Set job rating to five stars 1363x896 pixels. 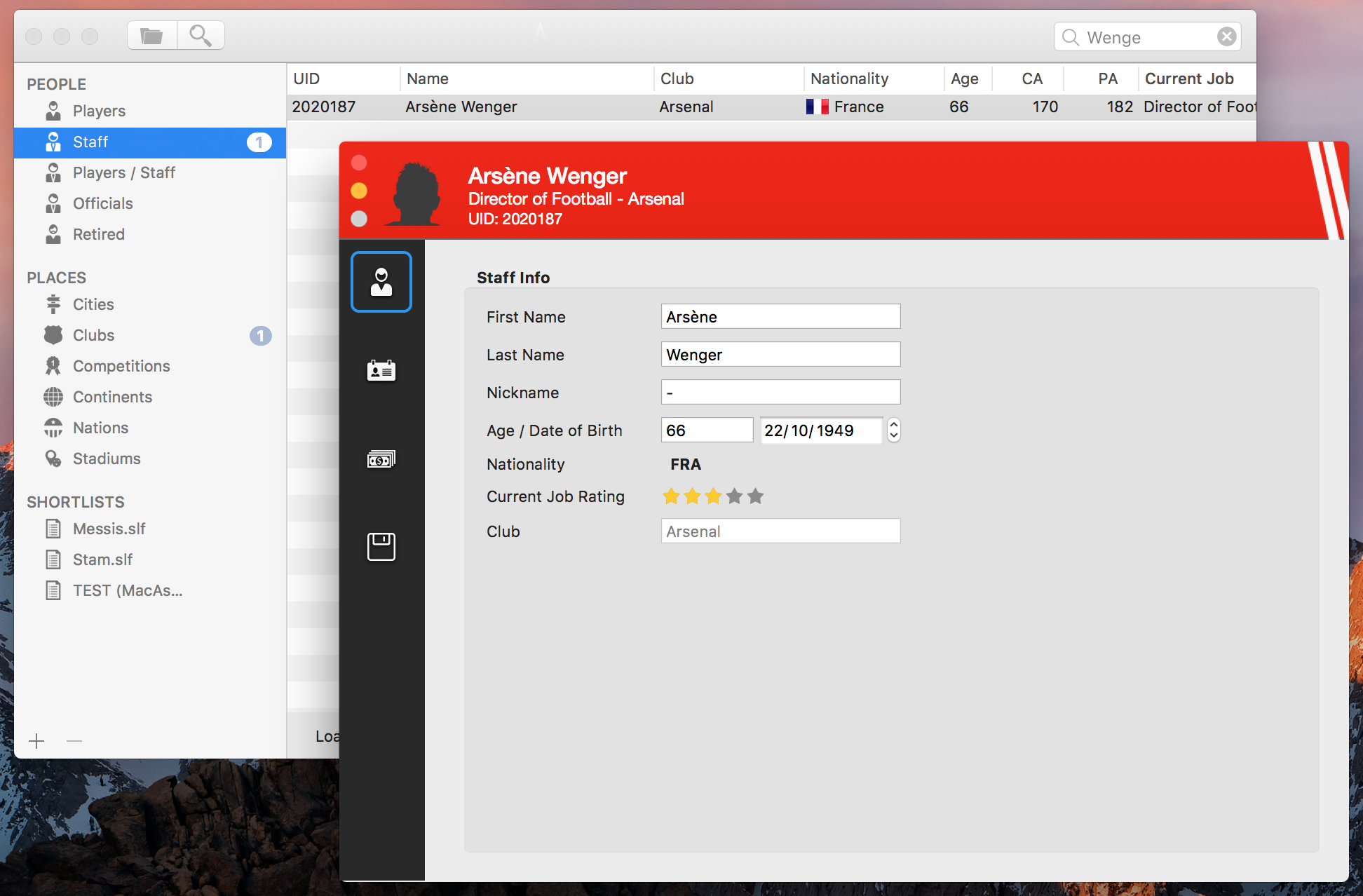(755, 496)
